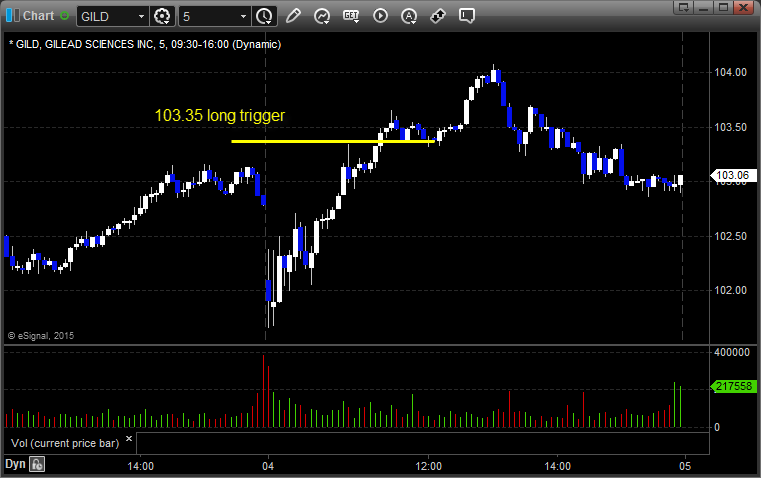Click the 102.50 price axis label

[x=730, y=236]
